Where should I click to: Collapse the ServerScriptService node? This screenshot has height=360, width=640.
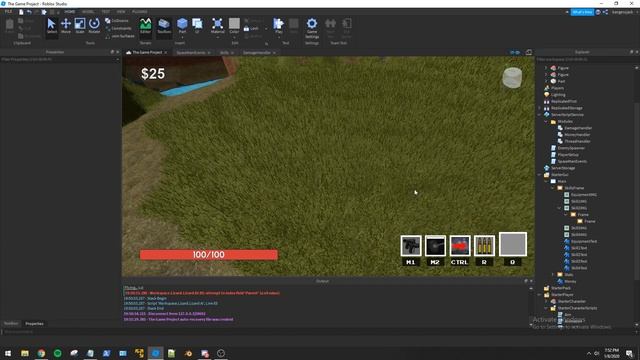(x=540, y=115)
